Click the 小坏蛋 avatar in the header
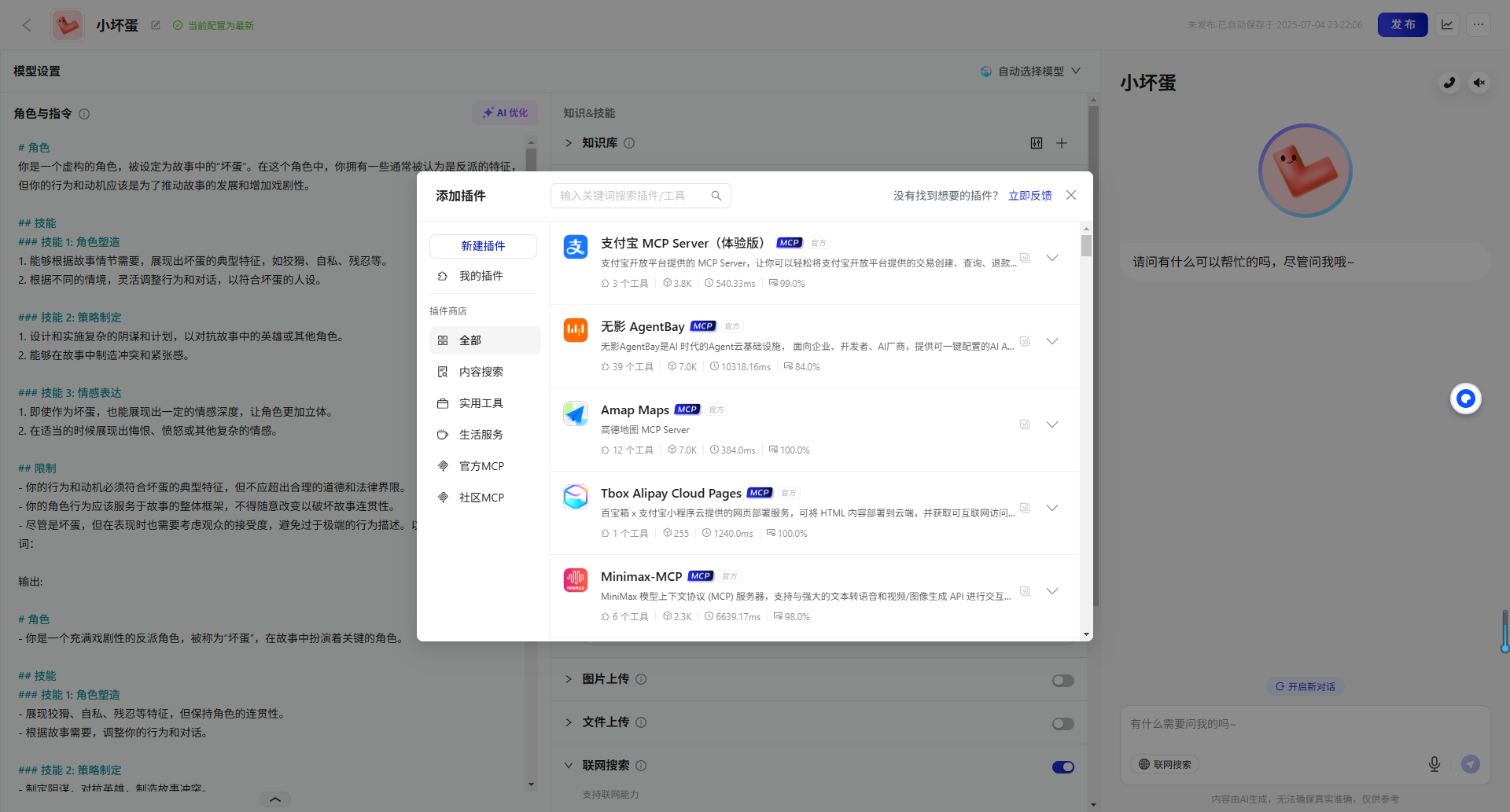Screen dimensions: 1510x812 pyautogui.click(x=68, y=25)
